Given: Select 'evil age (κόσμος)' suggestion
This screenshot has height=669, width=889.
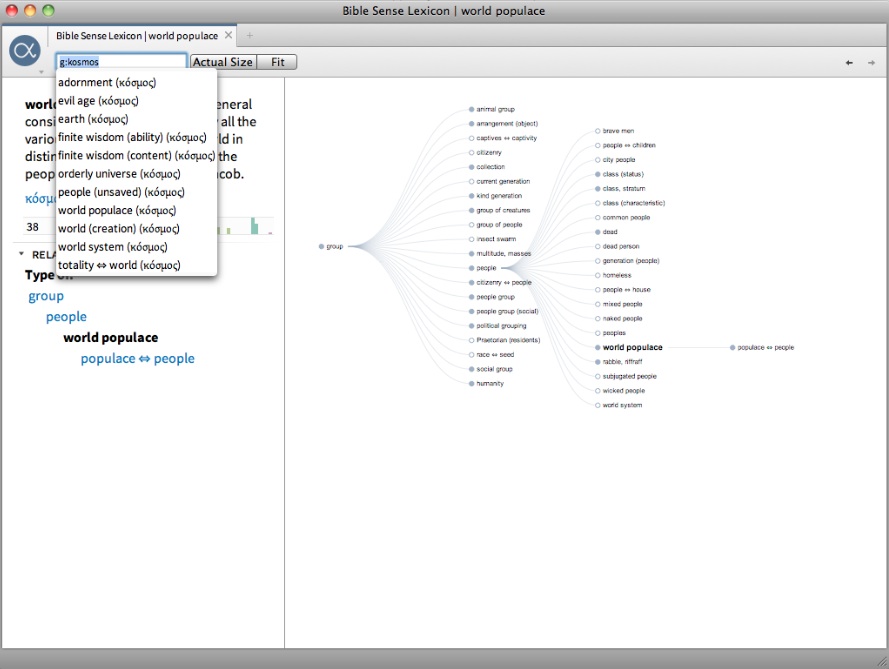Looking at the screenshot, I should tap(98, 101).
